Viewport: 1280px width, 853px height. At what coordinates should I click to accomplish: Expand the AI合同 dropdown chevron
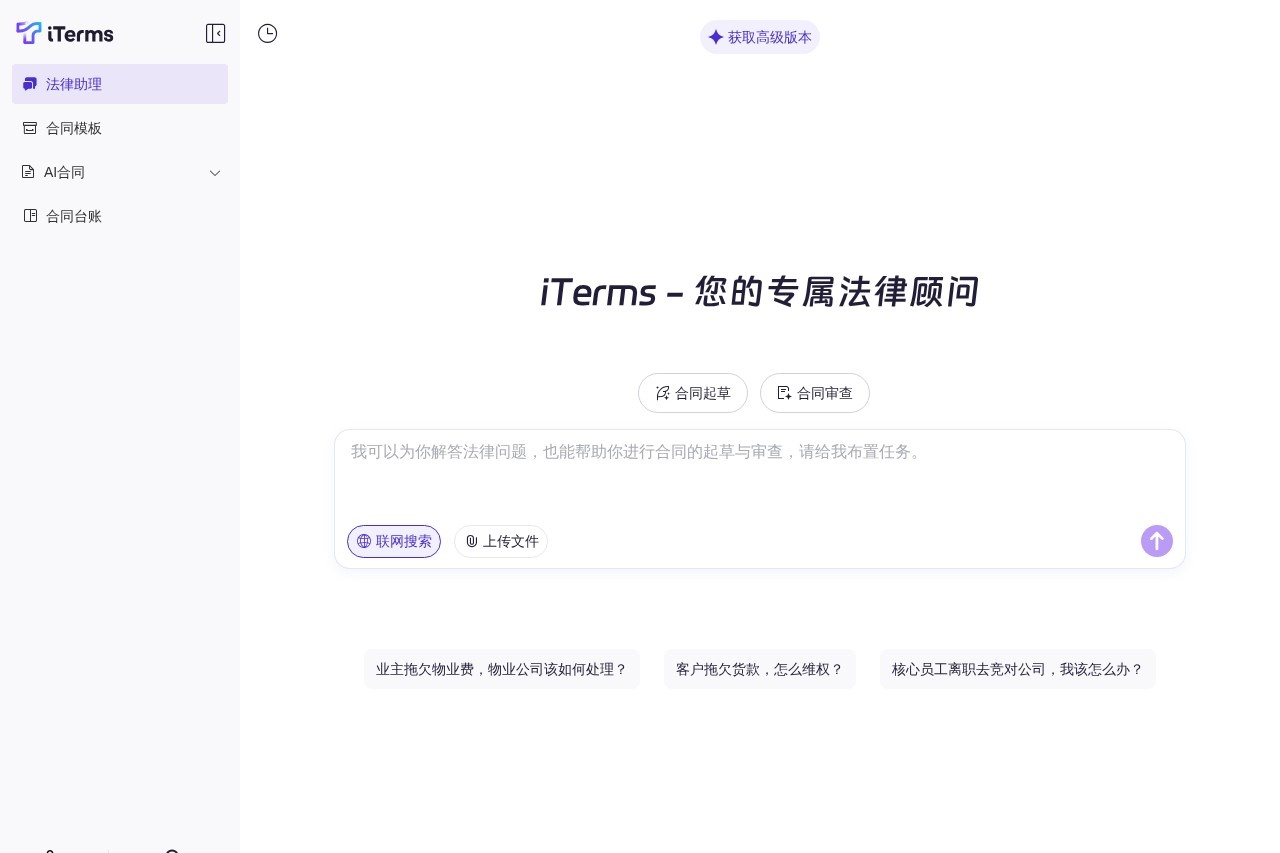[x=215, y=172]
